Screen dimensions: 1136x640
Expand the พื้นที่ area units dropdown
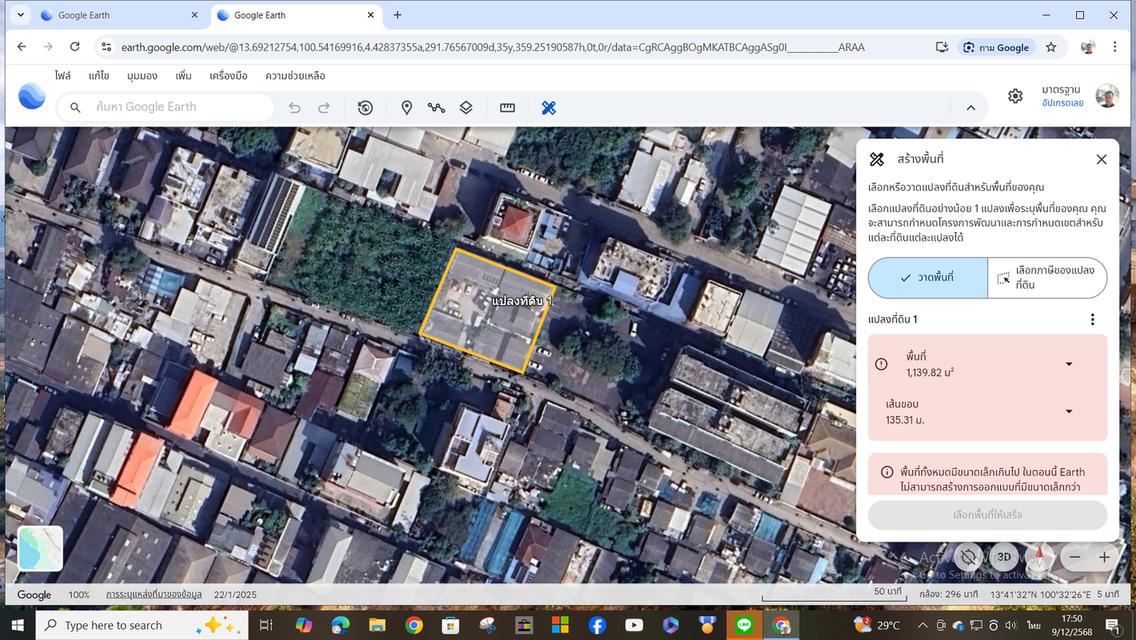[x=1068, y=364]
